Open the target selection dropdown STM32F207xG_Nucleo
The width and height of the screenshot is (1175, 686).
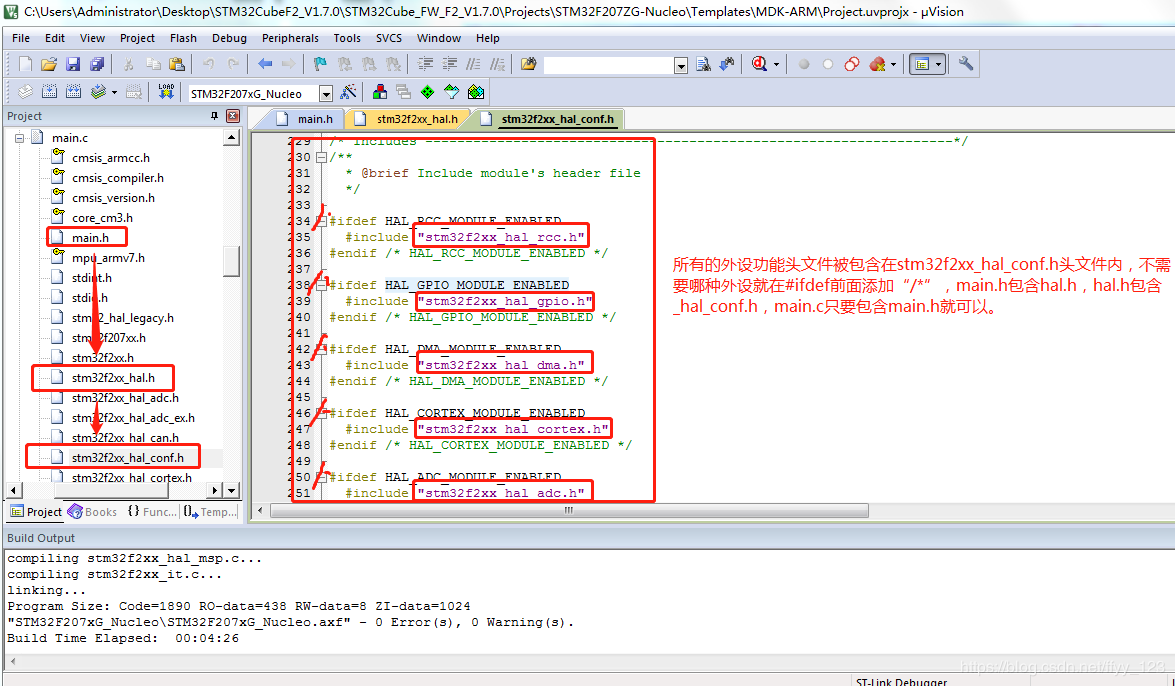click(326, 94)
